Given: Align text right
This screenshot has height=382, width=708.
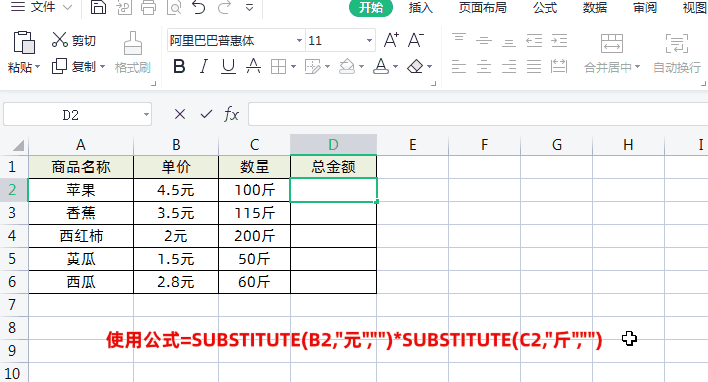Looking at the screenshot, I should [509, 67].
